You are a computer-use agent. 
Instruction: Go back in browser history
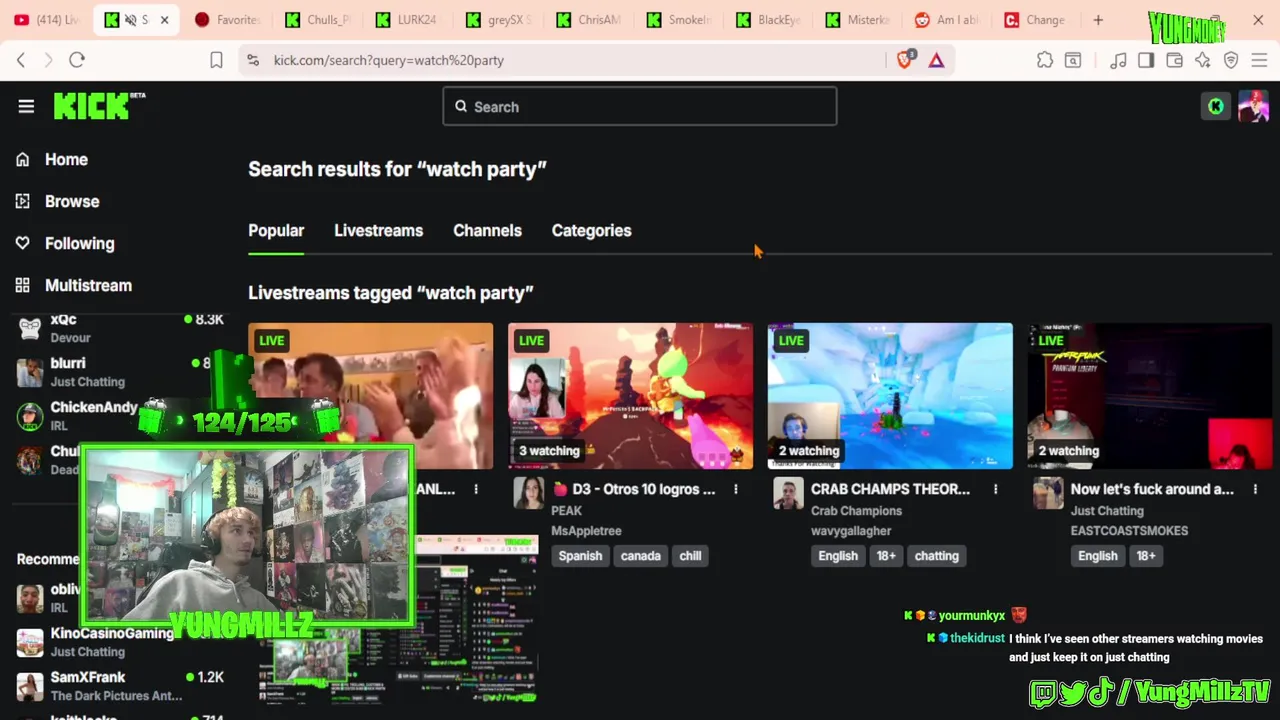pyautogui.click(x=21, y=60)
